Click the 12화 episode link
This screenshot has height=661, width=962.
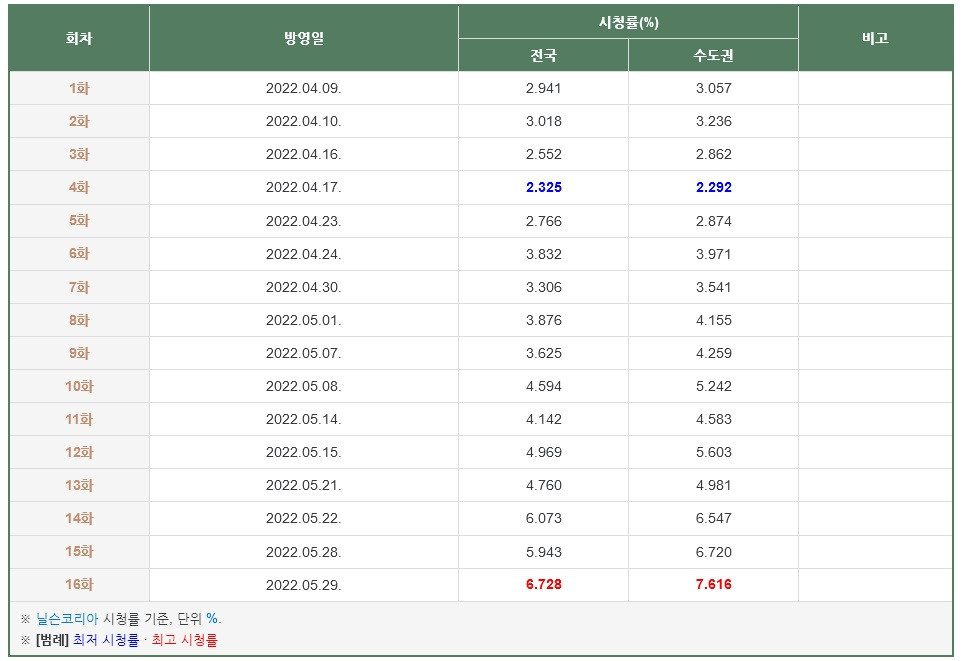pyautogui.click(x=79, y=452)
